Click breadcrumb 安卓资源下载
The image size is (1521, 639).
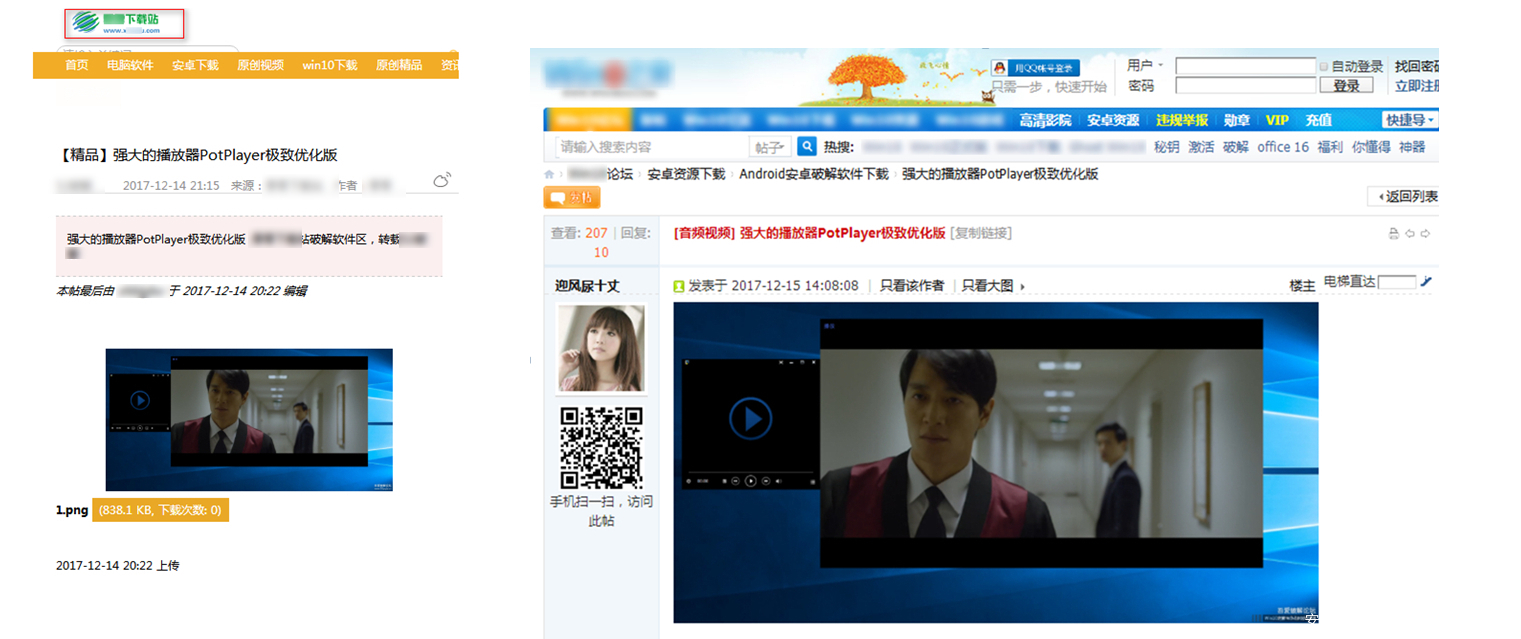pyautogui.click(x=686, y=174)
